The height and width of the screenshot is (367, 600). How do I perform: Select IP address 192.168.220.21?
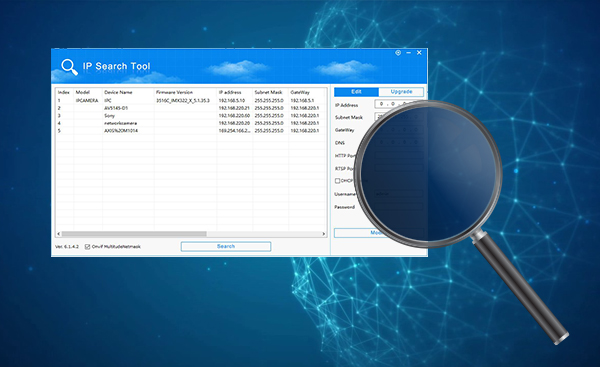click(234, 108)
